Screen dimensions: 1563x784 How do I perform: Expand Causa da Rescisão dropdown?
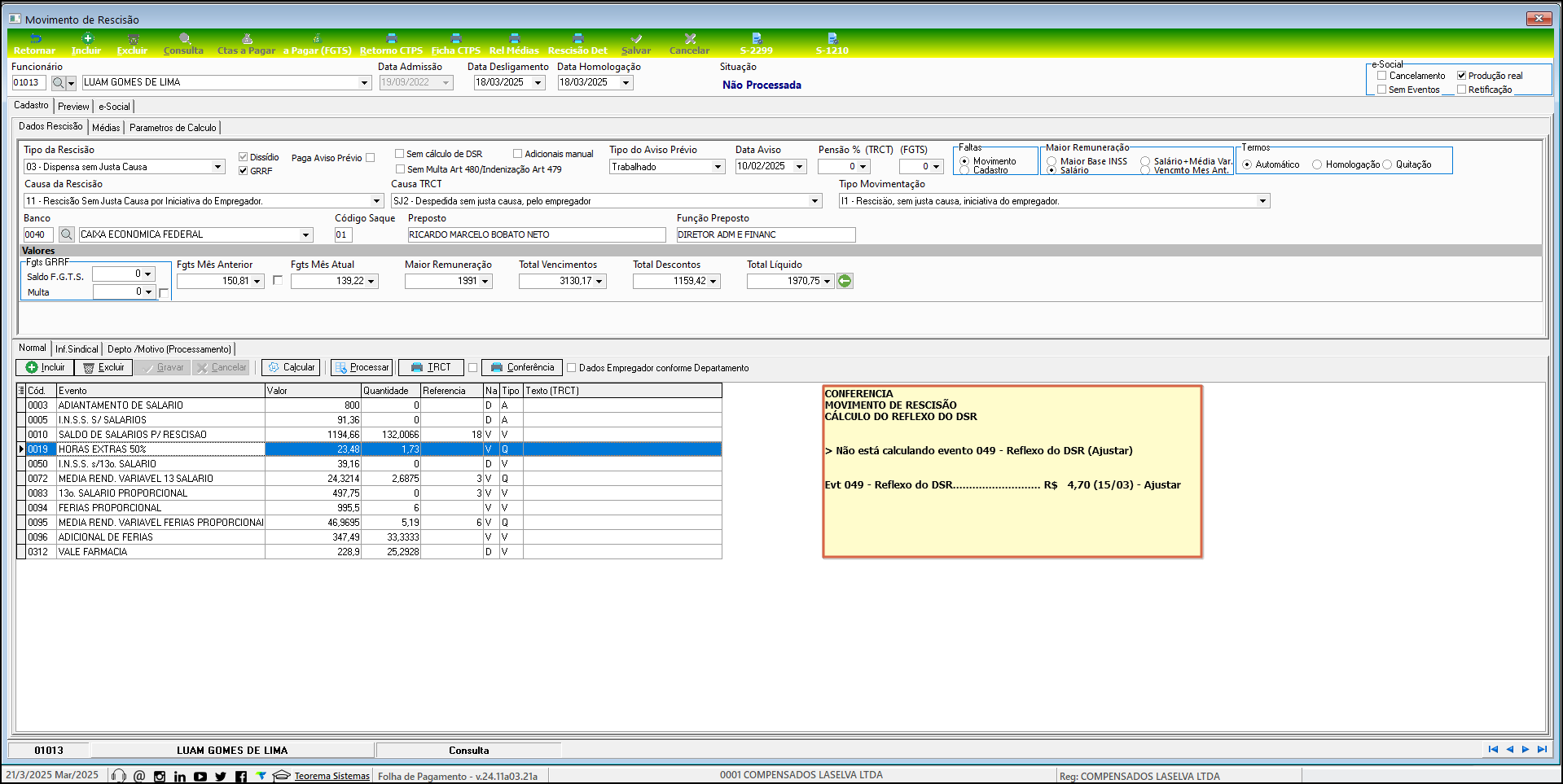(x=376, y=201)
